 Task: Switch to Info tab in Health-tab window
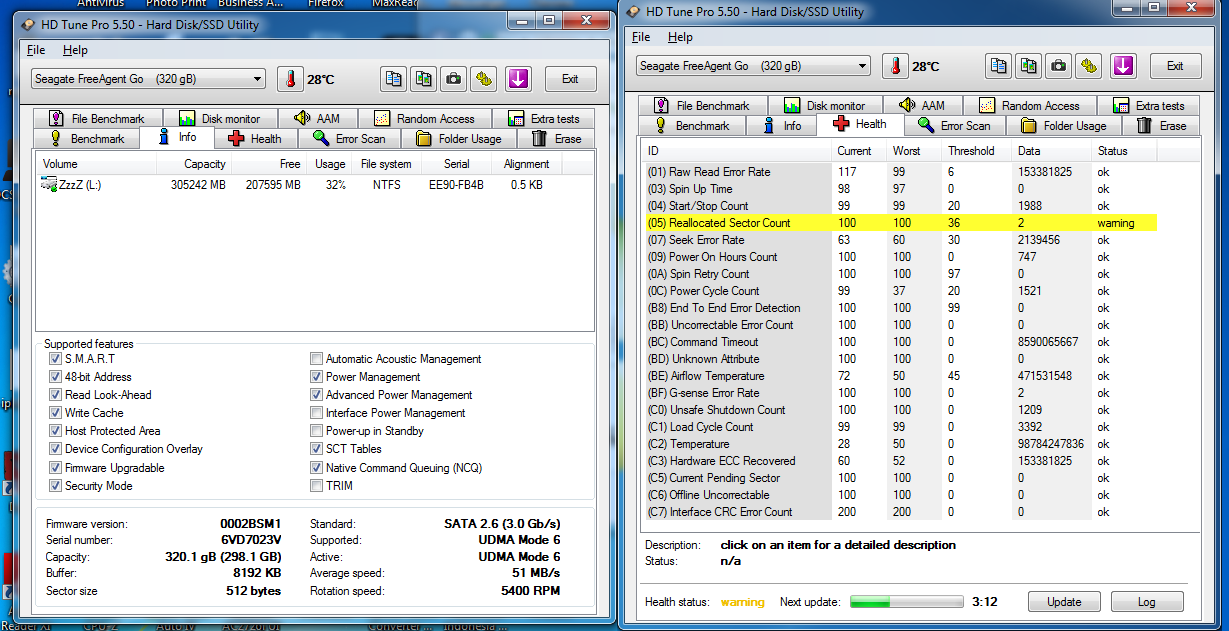781,126
